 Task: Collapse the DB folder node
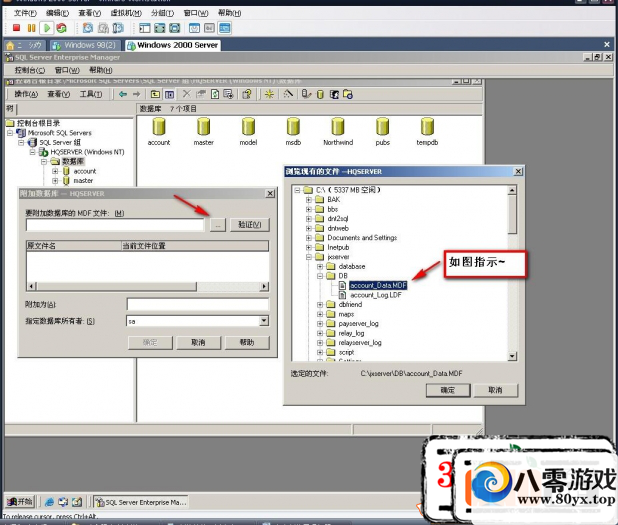coord(320,276)
